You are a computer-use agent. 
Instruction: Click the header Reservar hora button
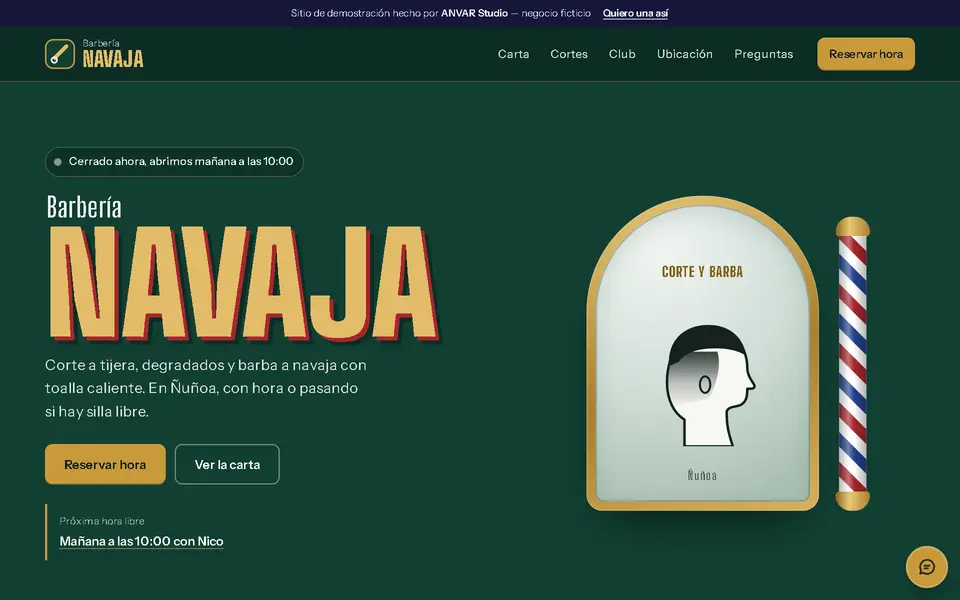click(x=866, y=54)
